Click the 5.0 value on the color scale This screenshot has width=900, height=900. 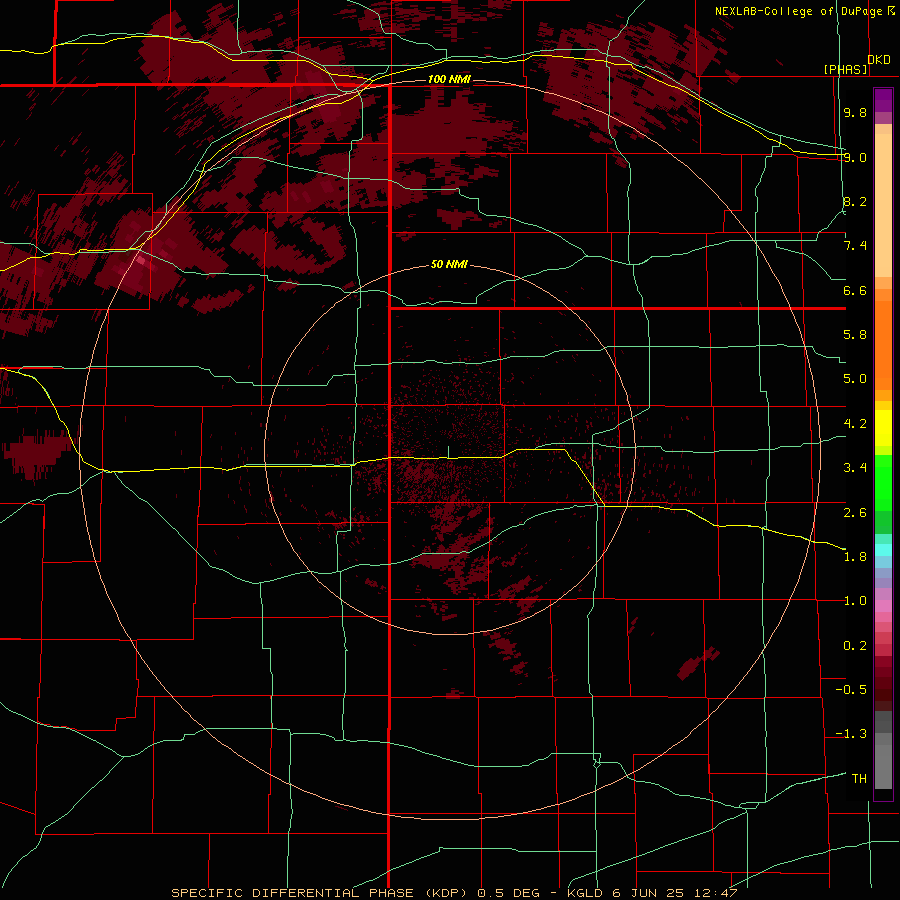point(855,379)
